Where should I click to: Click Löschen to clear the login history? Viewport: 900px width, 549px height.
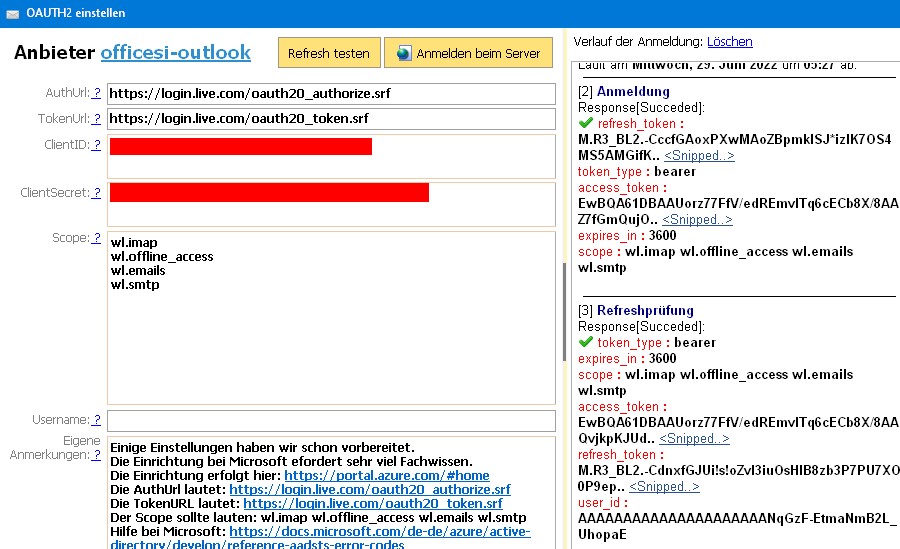730,41
